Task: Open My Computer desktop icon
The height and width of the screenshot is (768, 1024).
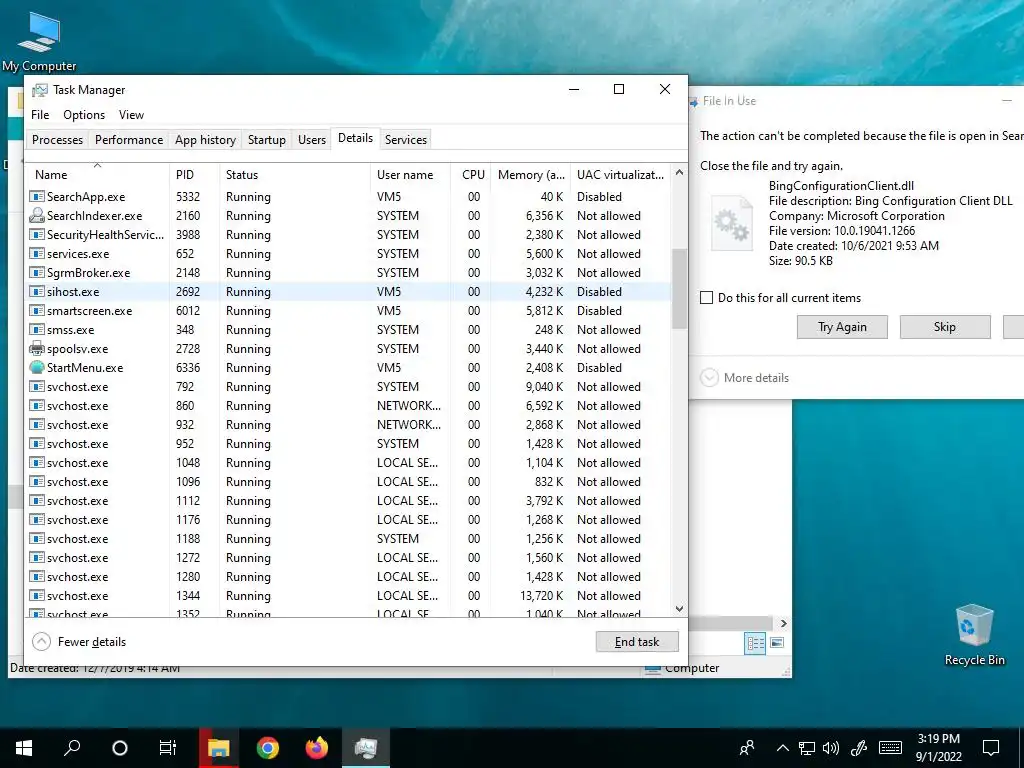Action: tap(39, 40)
